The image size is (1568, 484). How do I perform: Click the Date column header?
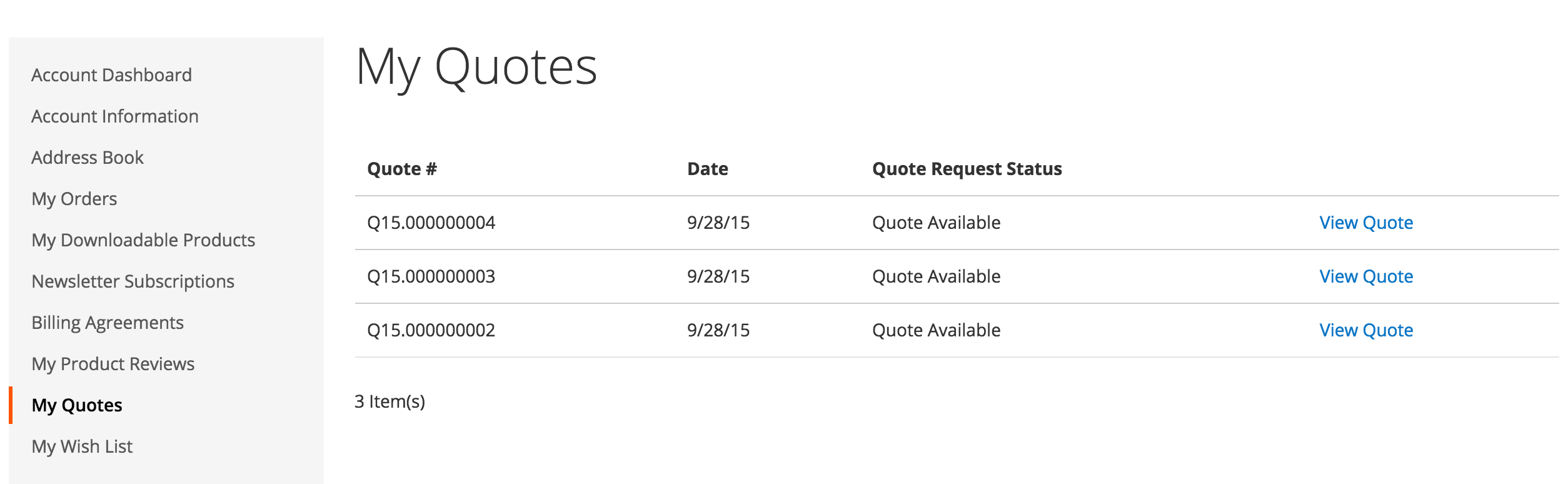pyautogui.click(x=707, y=169)
